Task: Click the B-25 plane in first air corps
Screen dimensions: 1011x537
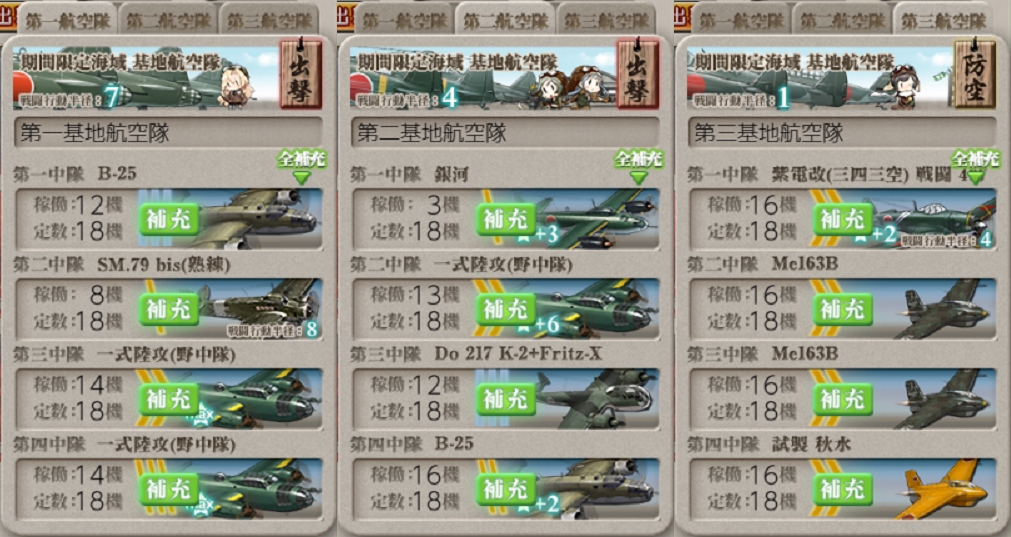Action: pos(258,219)
